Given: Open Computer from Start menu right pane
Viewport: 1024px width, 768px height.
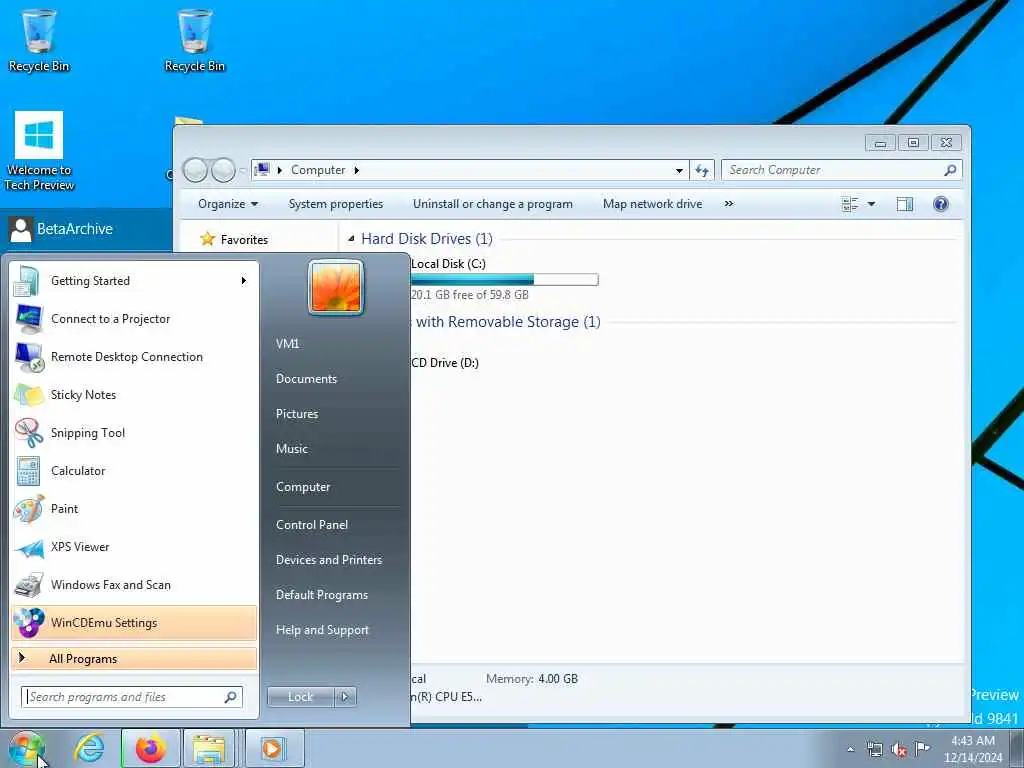Looking at the screenshot, I should click(x=303, y=487).
